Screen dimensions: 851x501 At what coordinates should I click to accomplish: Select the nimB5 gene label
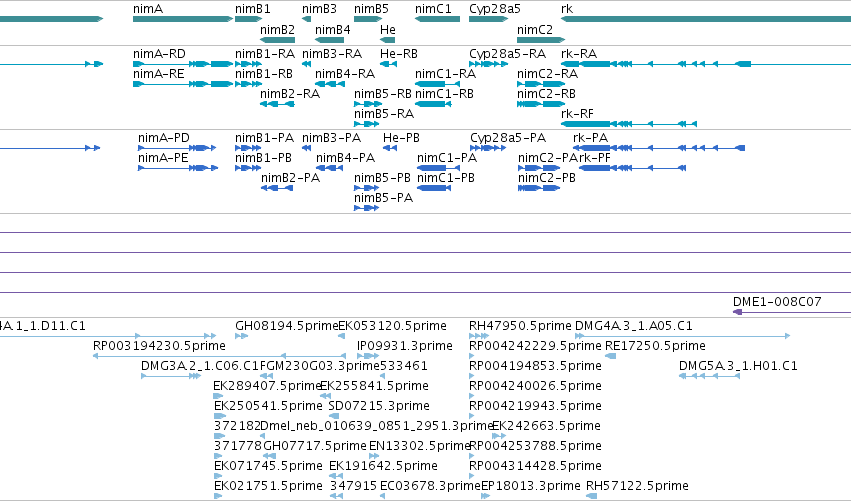[x=371, y=9]
